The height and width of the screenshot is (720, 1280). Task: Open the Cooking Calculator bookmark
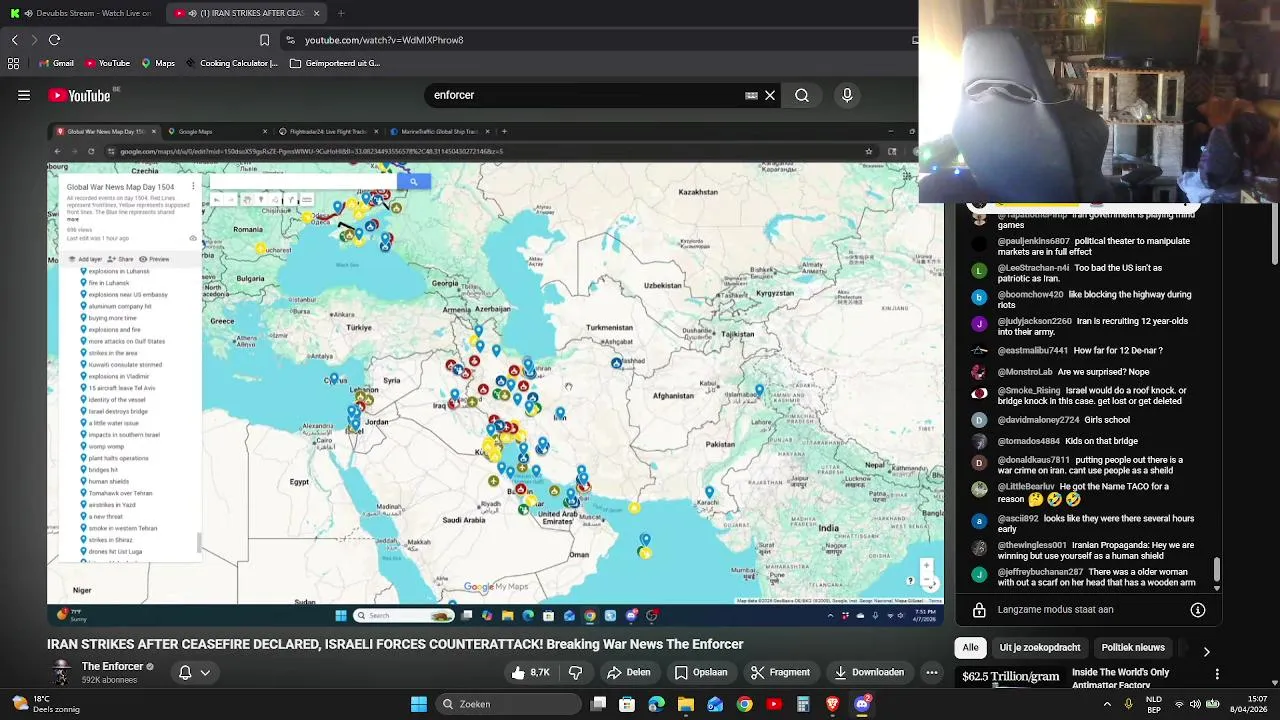231,63
